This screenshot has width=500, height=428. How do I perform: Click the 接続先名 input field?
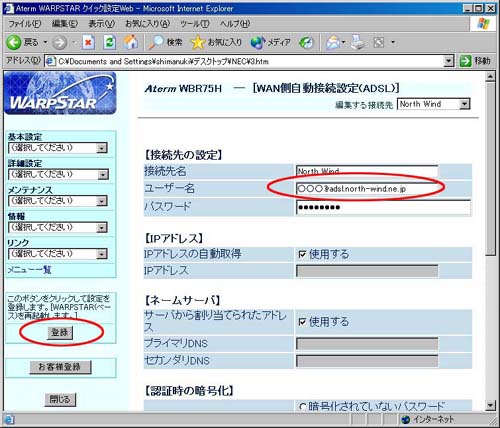(x=367, y=171)
